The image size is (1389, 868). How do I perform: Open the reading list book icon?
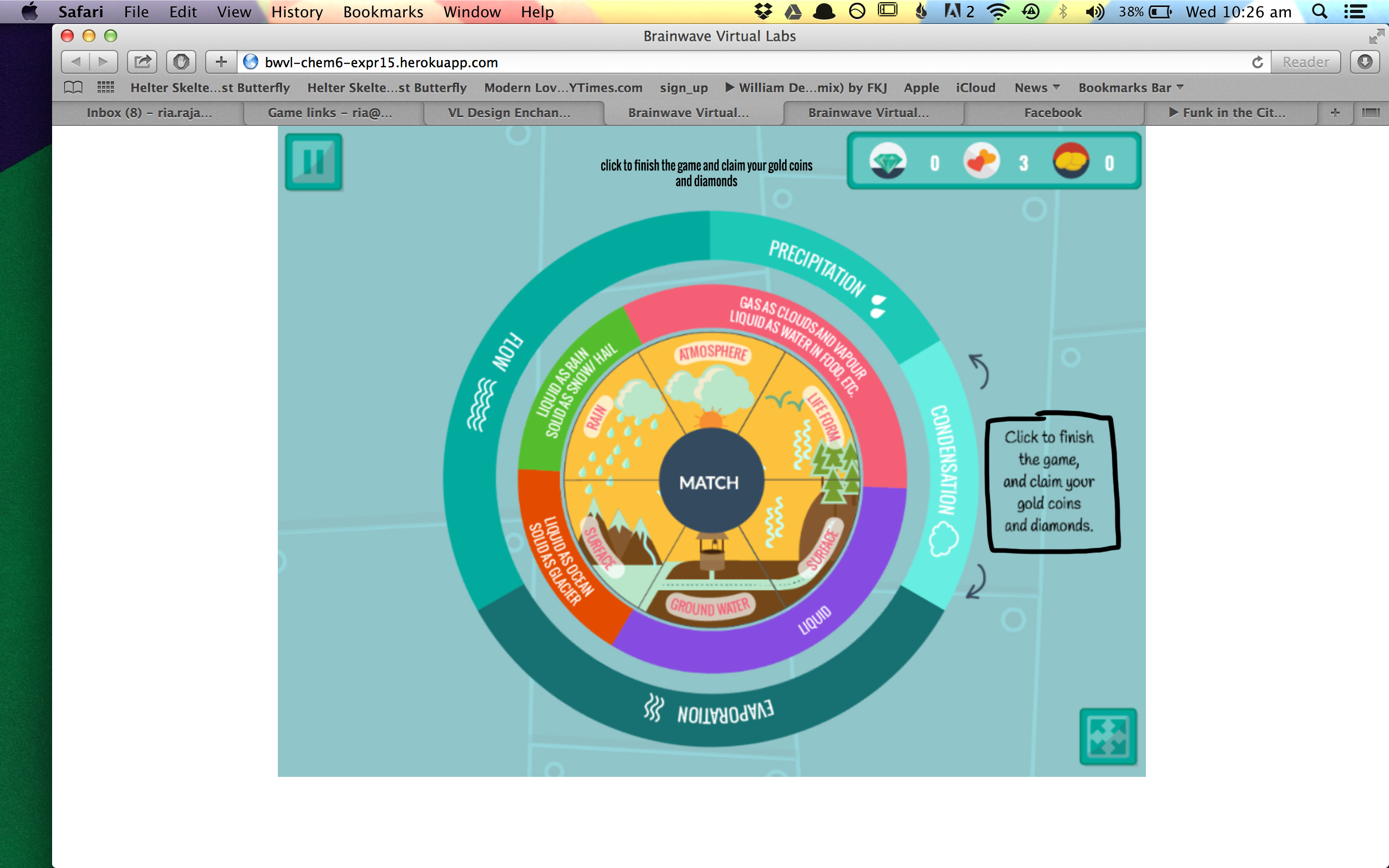(x=73, y=88)
